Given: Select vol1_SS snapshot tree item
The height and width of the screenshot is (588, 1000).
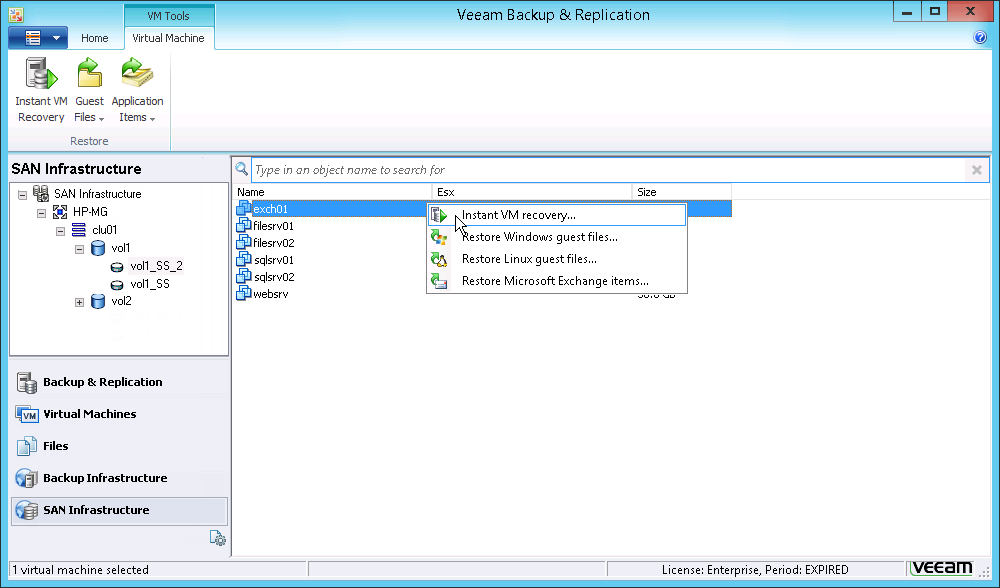Looking at the screenshot, I should 150,284.
